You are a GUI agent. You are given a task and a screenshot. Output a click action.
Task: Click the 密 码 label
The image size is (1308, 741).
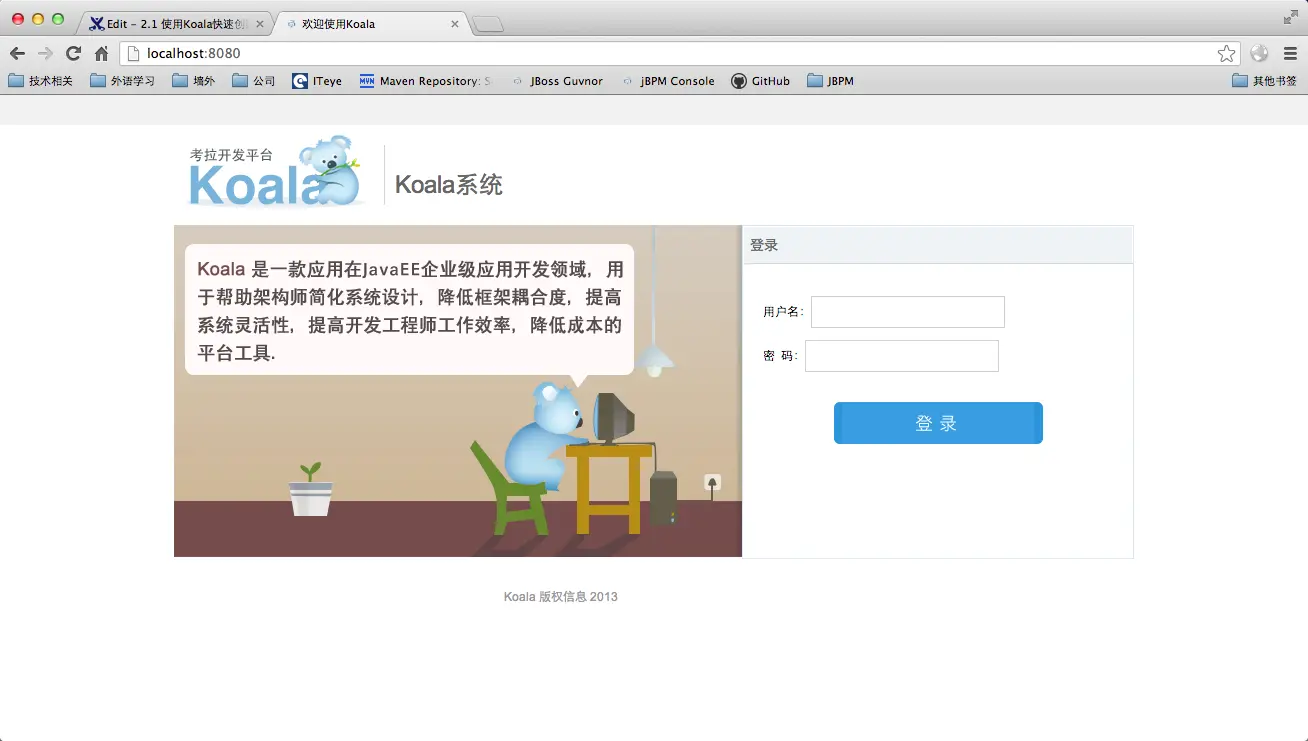click(780, 356)
